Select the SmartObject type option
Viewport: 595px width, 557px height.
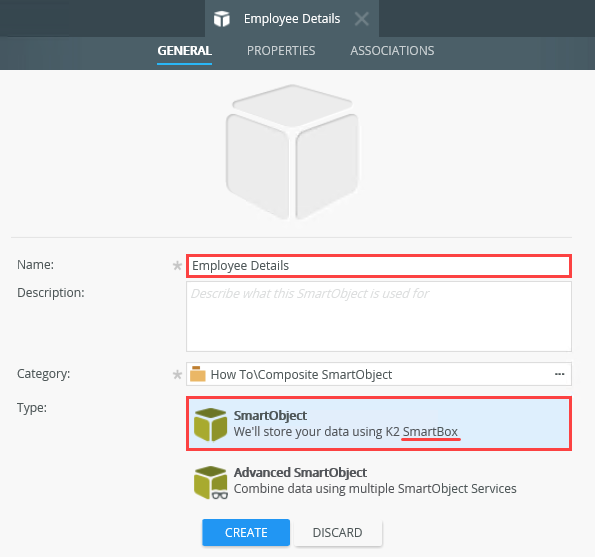click(379, 424)
